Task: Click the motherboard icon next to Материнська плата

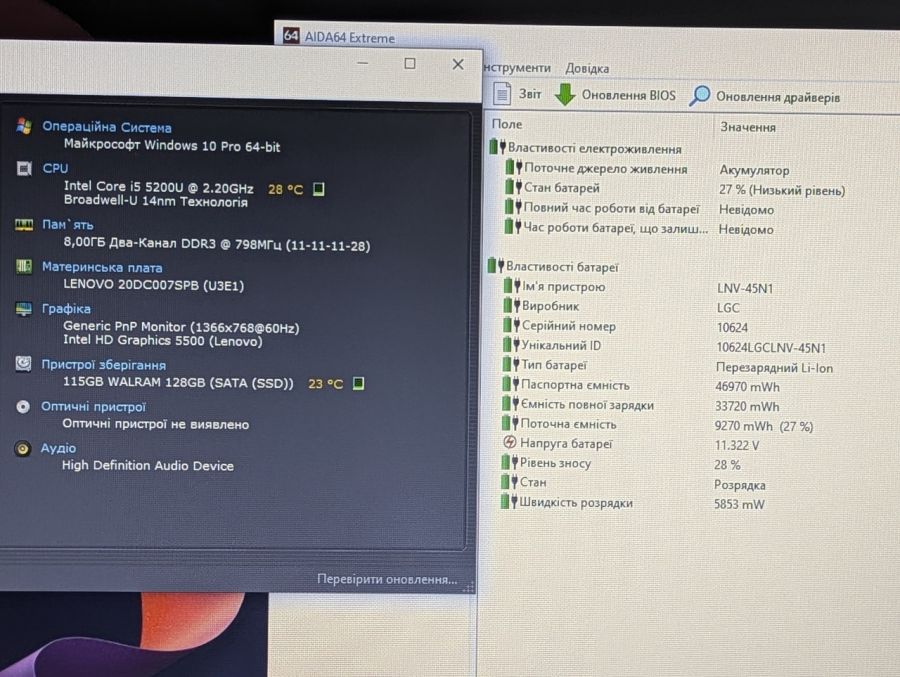Action: pyautogui.click(x=24, y=266)
